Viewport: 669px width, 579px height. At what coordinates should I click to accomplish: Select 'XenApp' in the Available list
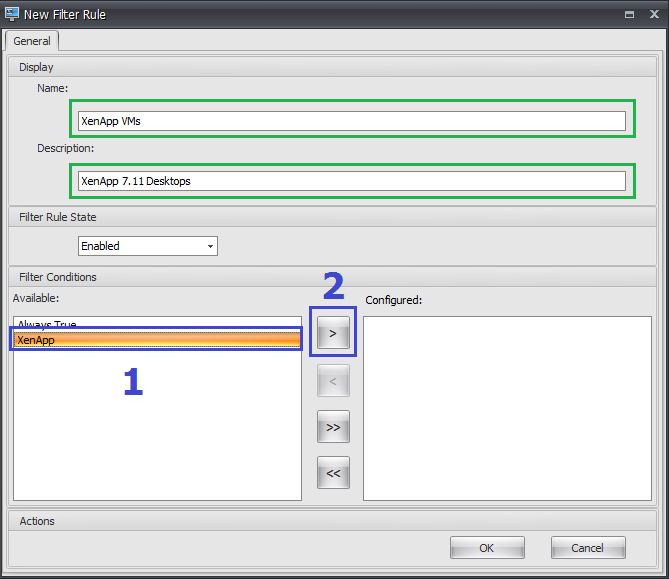tap(155, 340)
